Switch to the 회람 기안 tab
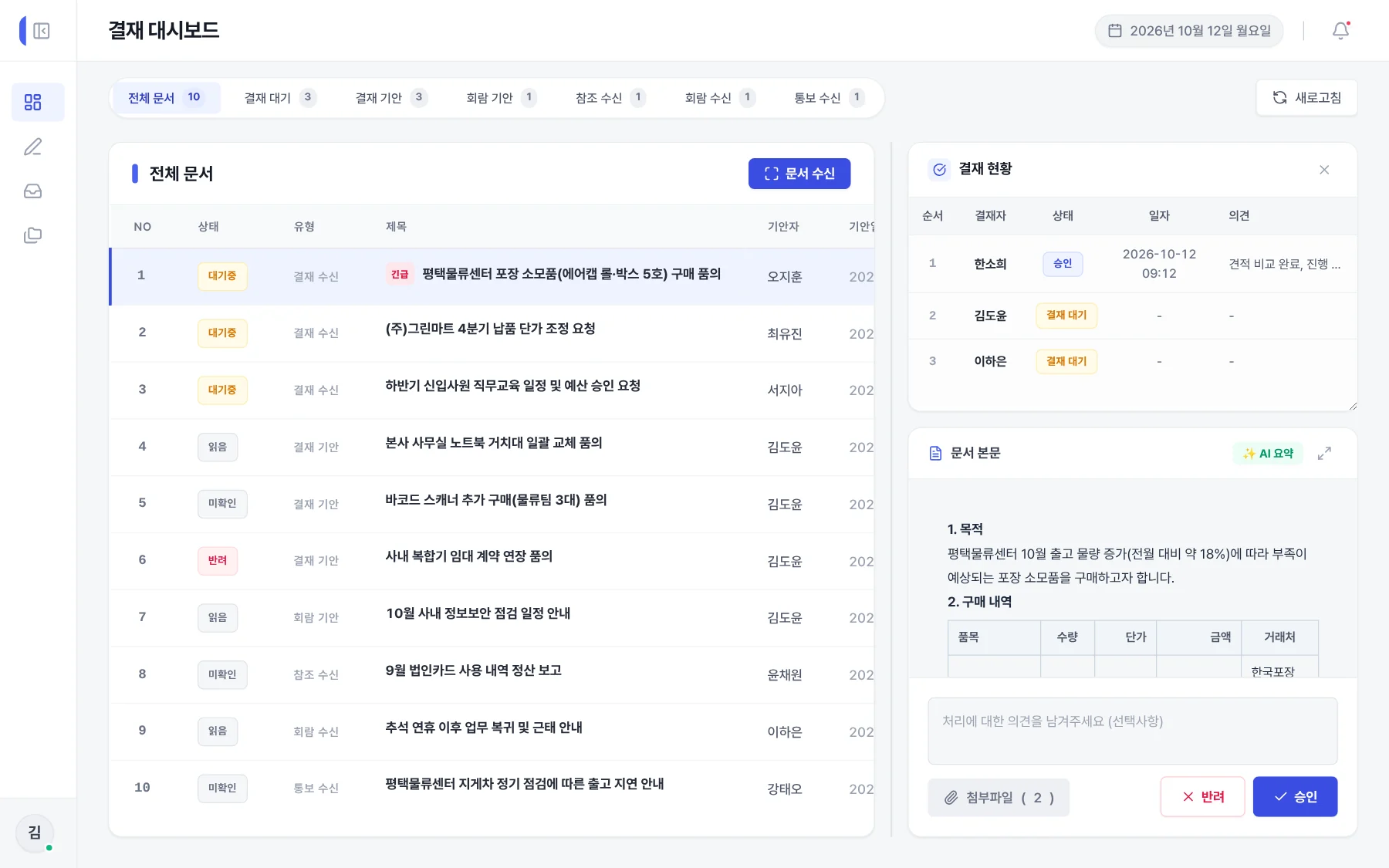This screenshot has width=1389, height=868. (x=501, y=98)
